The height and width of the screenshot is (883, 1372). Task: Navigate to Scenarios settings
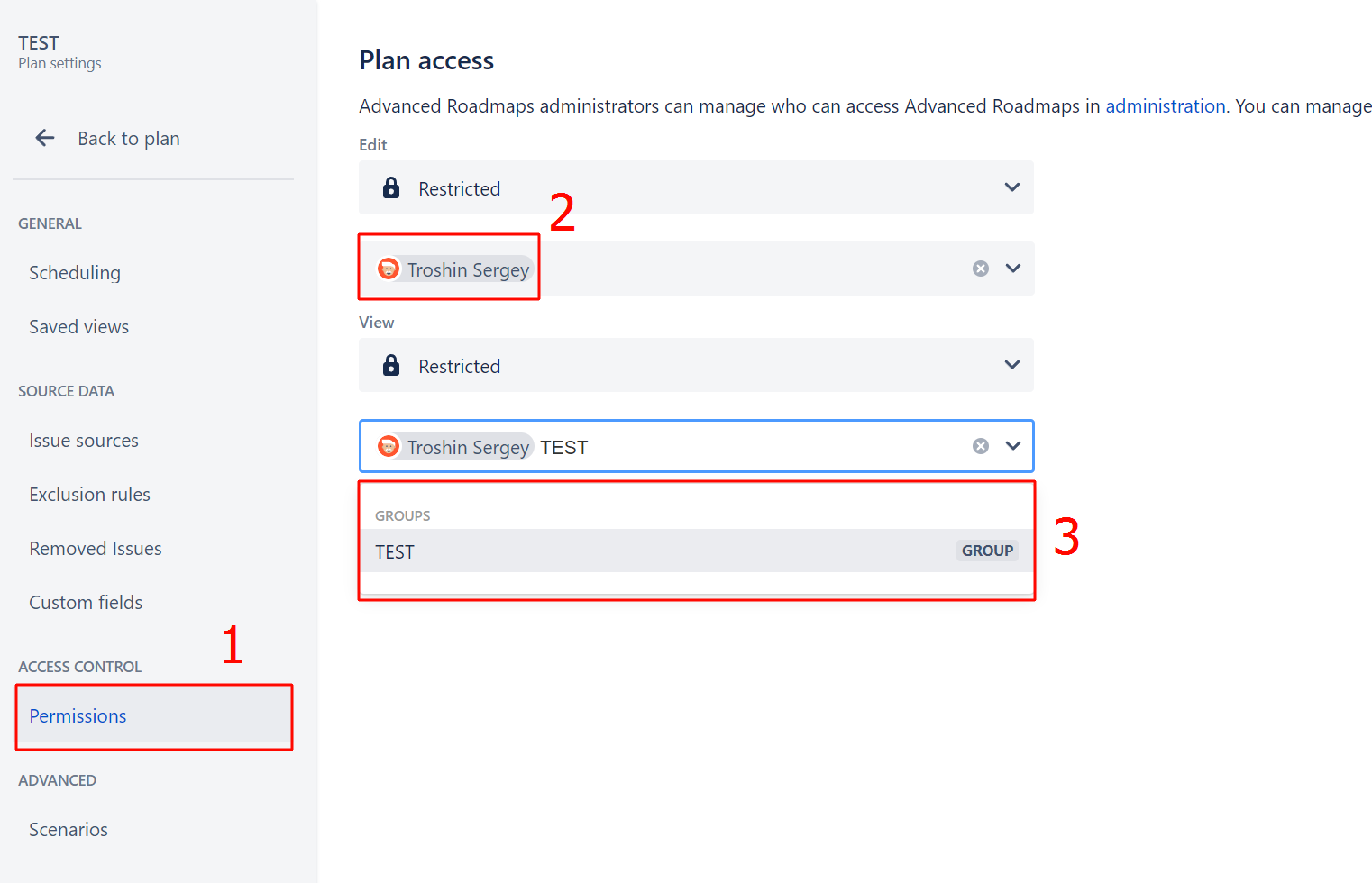point(69,829)
